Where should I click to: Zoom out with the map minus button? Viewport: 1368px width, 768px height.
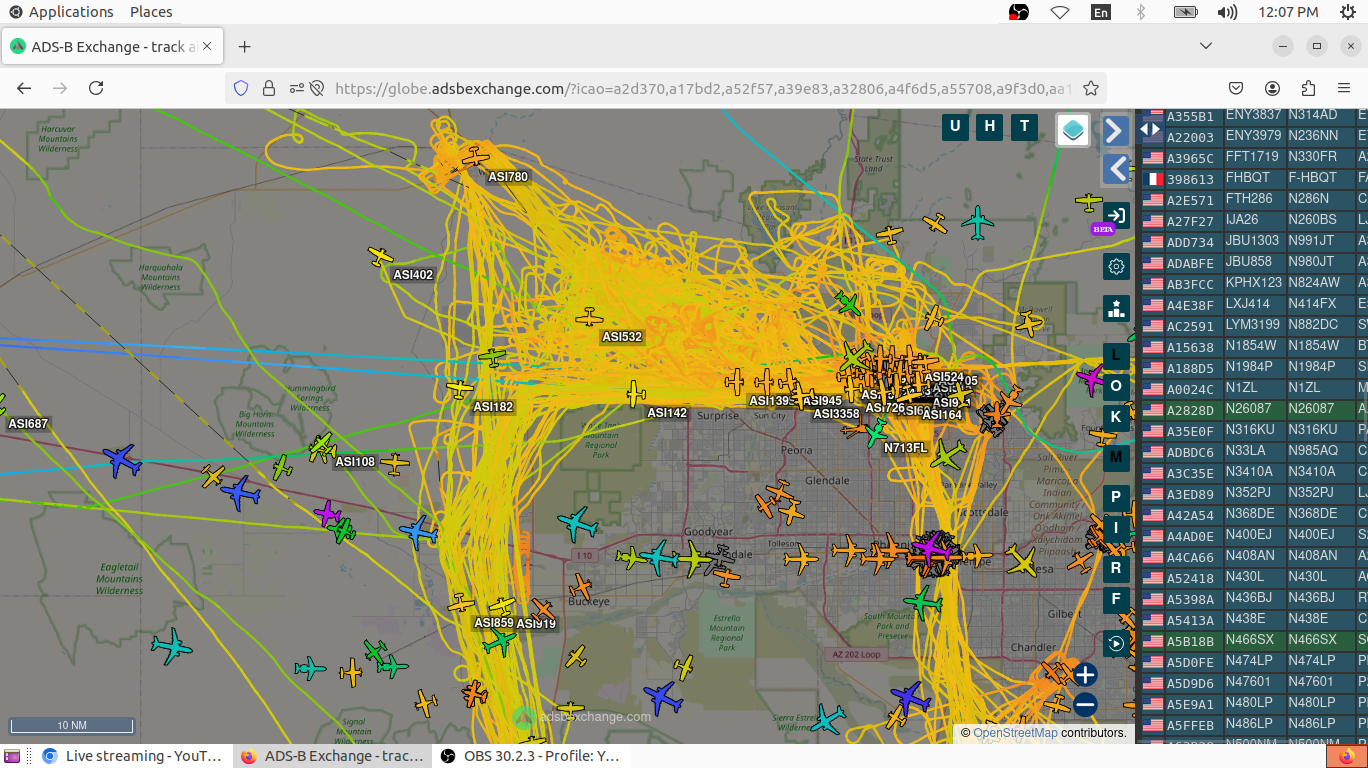pos(1086,704)
